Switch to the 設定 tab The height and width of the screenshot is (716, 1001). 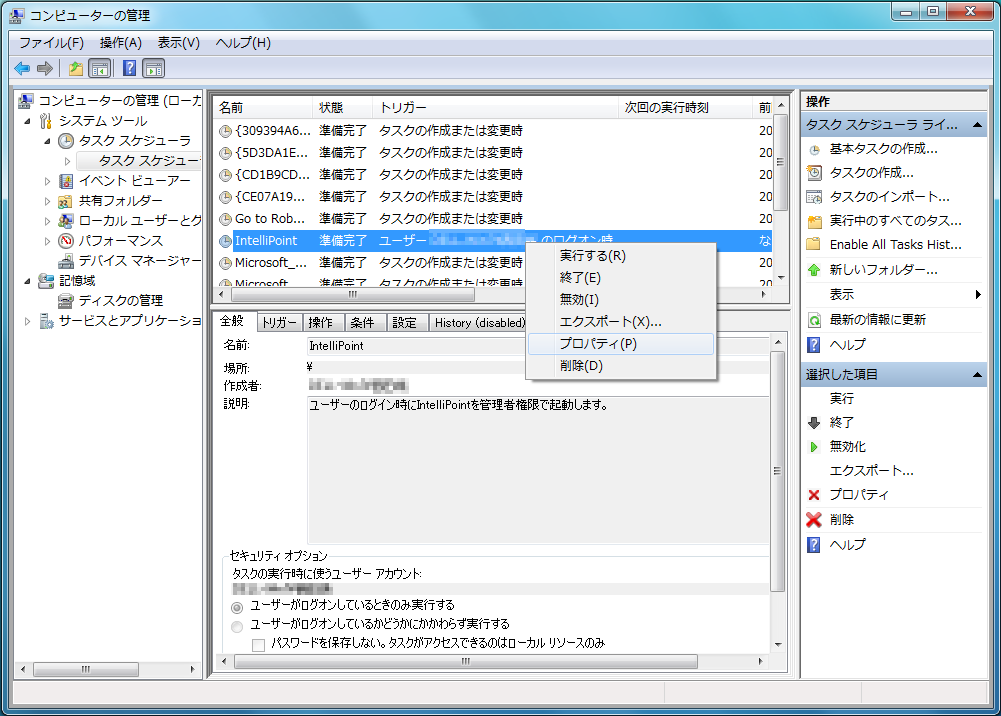click(x=405, y=323)
